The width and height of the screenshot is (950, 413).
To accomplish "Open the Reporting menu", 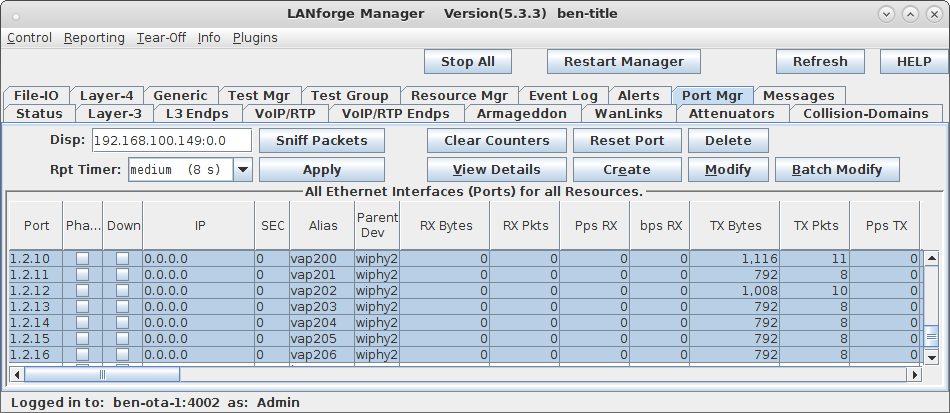I will [x=94, y=38].
